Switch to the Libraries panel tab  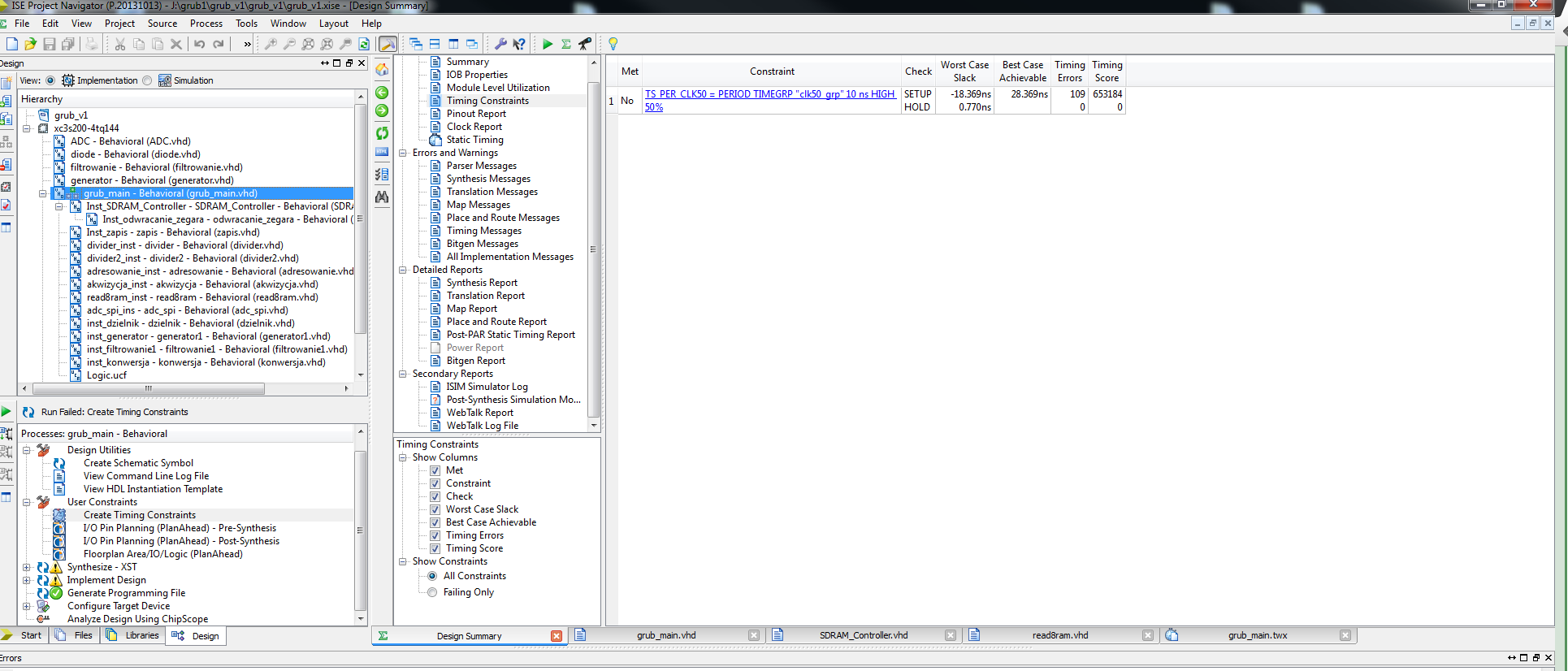133,635
